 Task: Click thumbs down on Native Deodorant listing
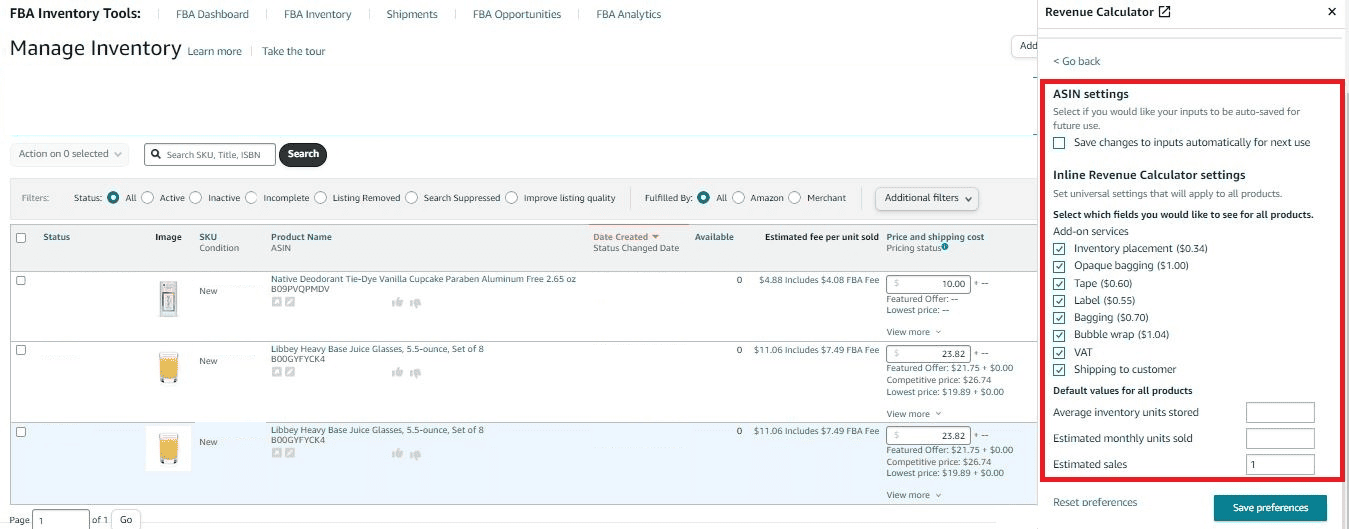click(415, 302)
